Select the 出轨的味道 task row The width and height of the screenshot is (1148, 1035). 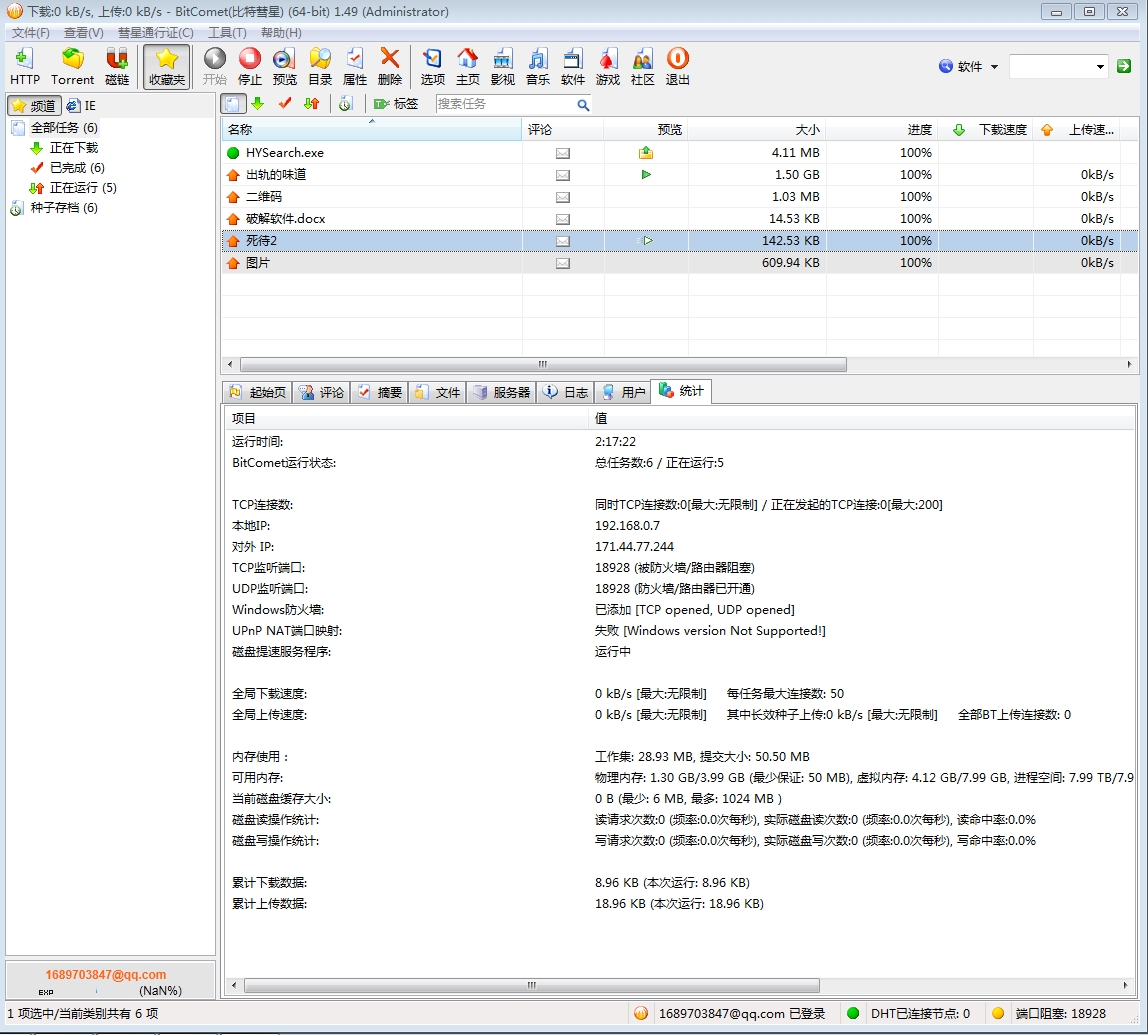coord(679,174)
